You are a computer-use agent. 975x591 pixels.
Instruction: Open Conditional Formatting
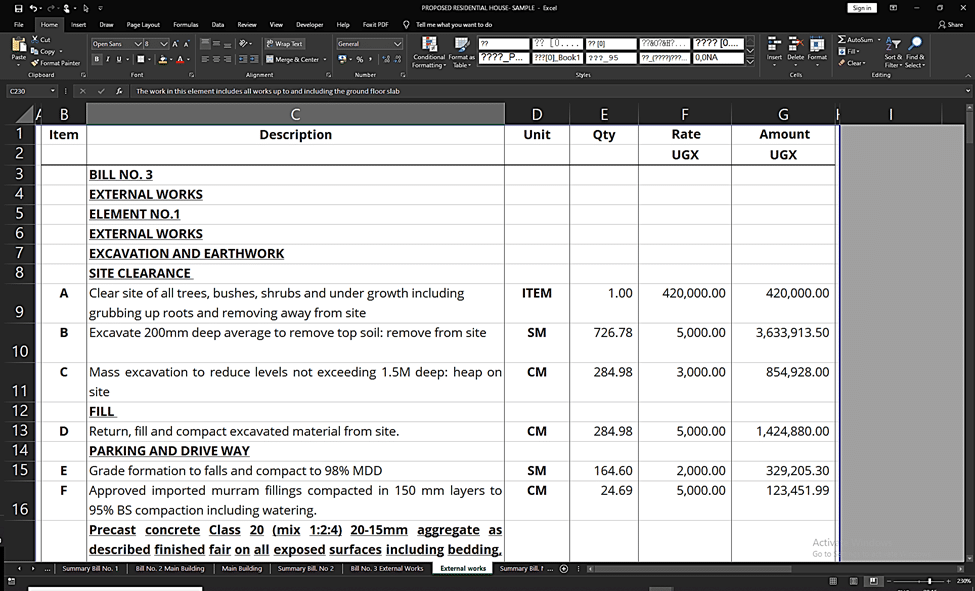428,52
